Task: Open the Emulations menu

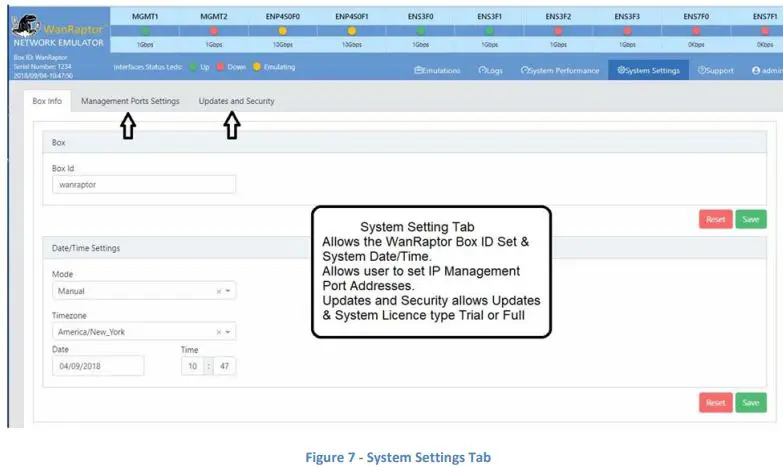Action: pyautogui.click(x=437, y=70)
